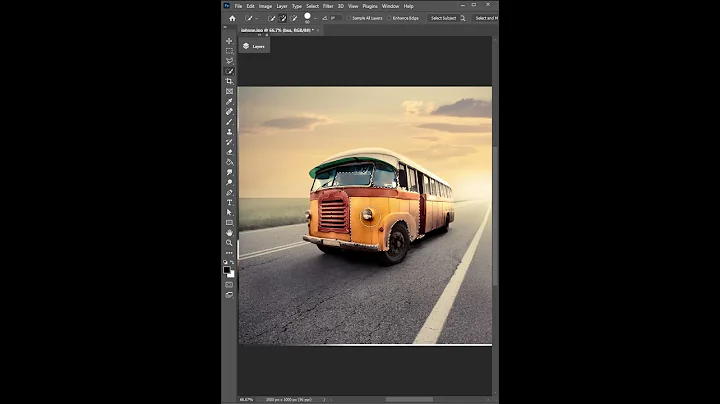Open the Edit Toolbar three-dots menu
Image resolution: width=720 pixels, height=404 pixels.
tap(229, 253)
